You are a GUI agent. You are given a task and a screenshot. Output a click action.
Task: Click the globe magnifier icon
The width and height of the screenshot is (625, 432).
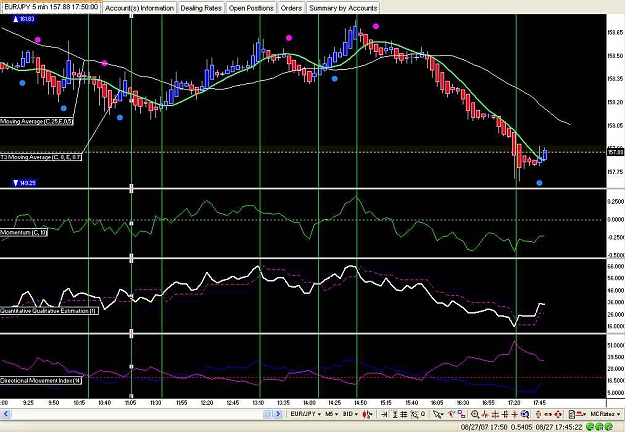525,414
